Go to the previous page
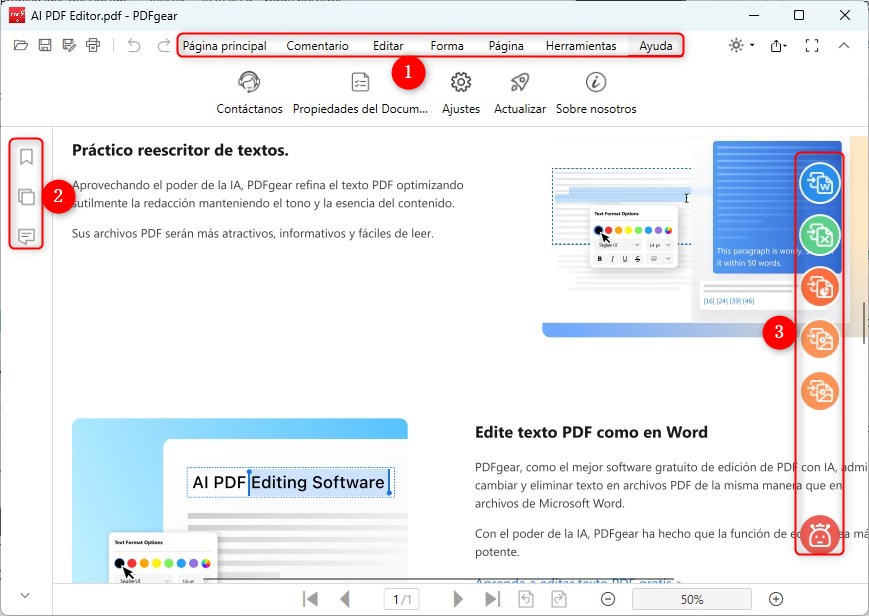869x616 pixels. click(345, 599)
